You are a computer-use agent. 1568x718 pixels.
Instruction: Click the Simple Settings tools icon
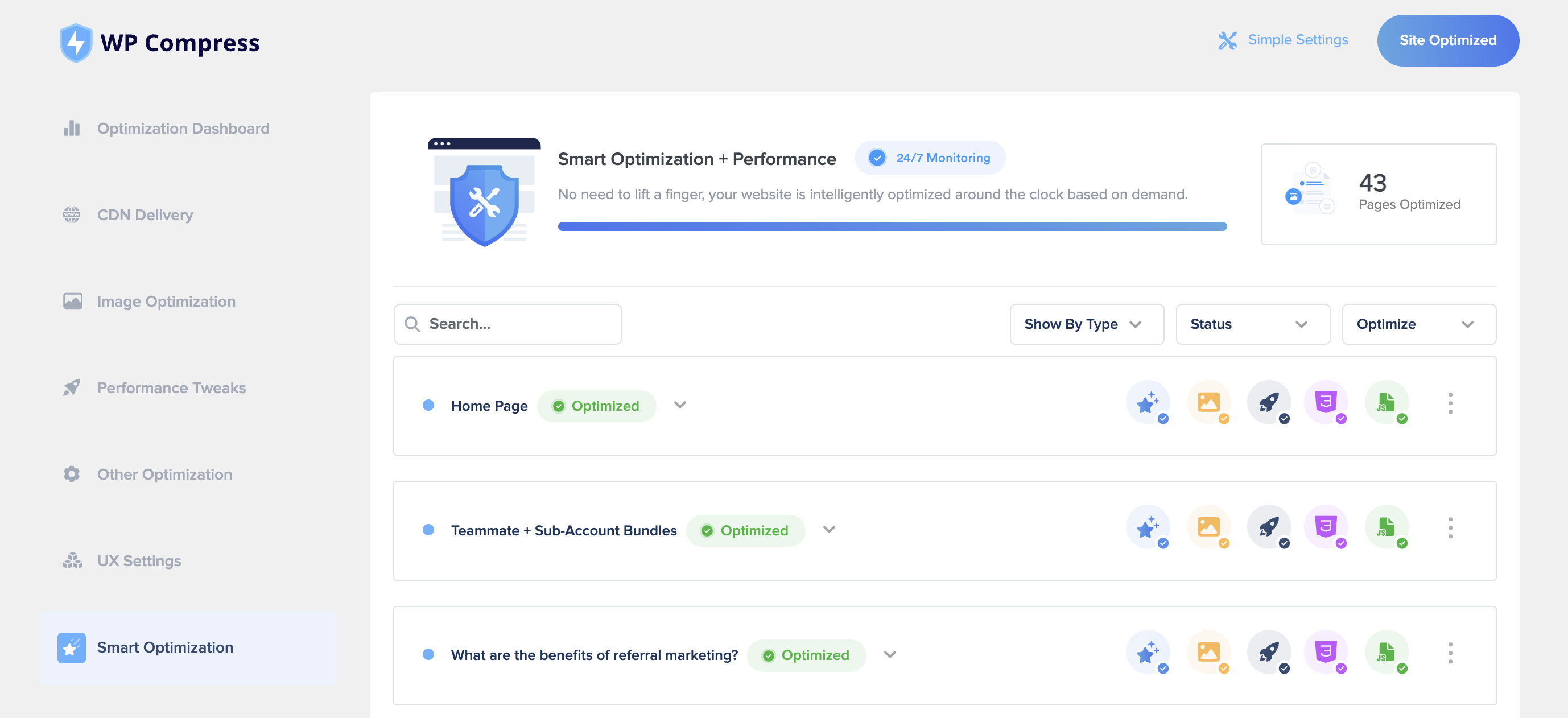pos(1227,40)
